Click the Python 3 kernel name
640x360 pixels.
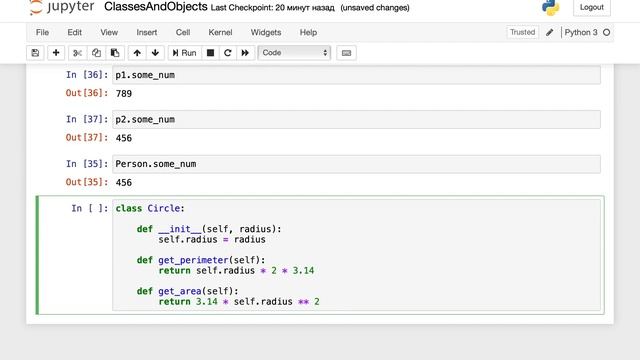click(x=581, y=32)
